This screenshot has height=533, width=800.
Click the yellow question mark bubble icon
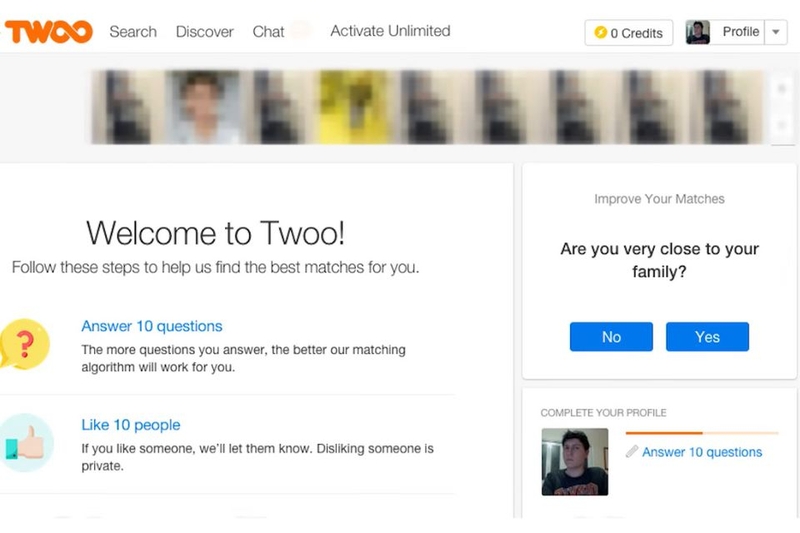(24, 344)
